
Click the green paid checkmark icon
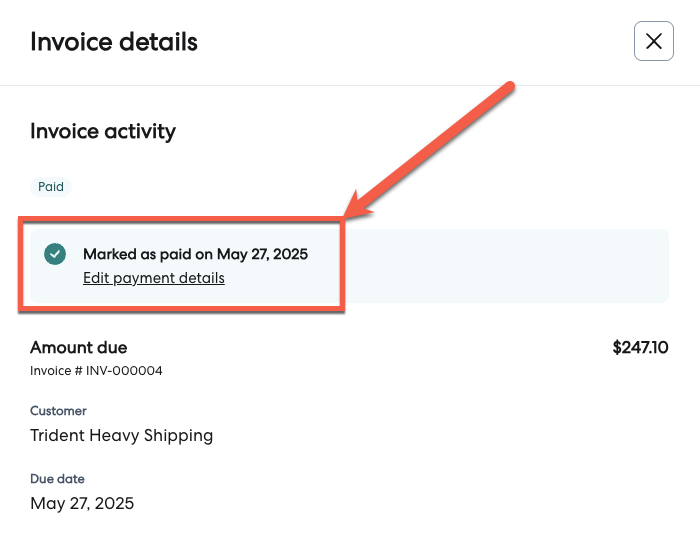click(x=56, y=254)
